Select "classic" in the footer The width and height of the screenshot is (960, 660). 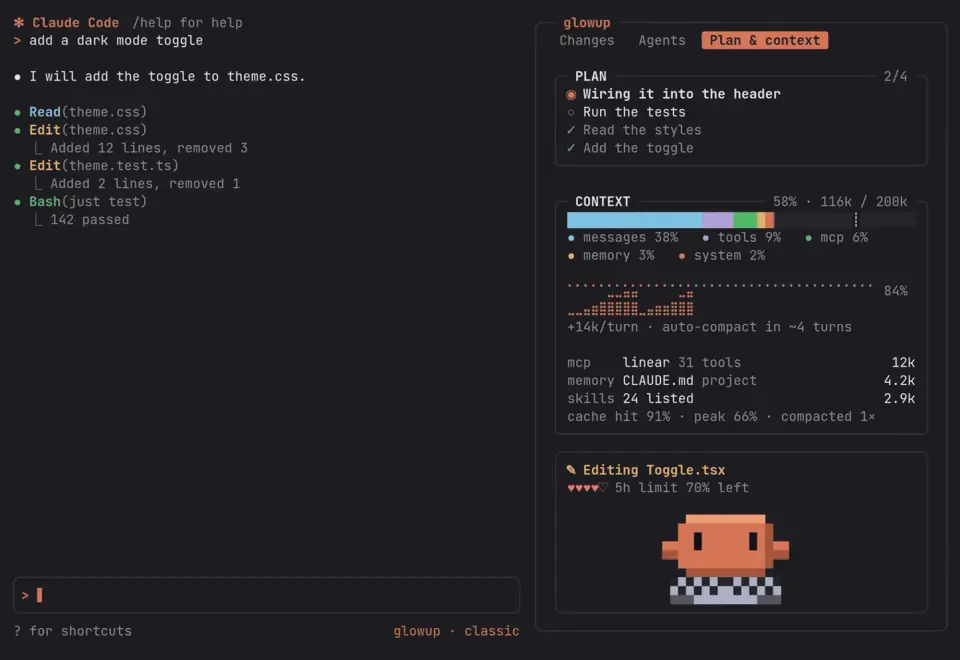click(492, 631)
